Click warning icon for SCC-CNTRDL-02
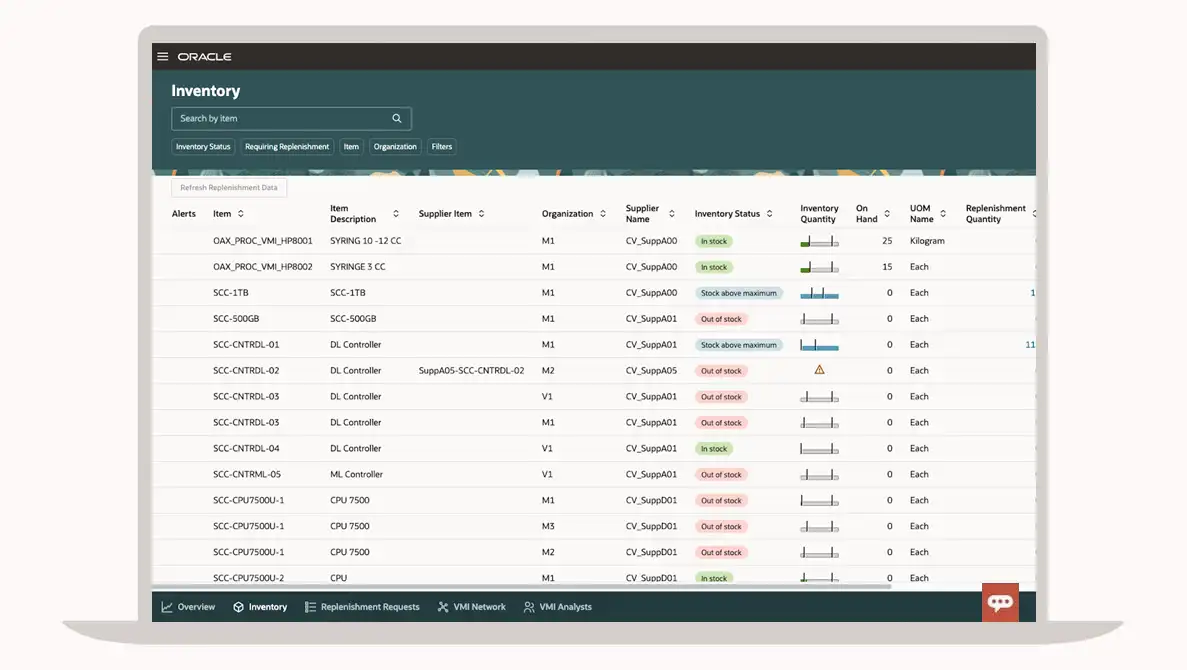Viewport: 1187px width, 670px height. click(x=819, y=370)
